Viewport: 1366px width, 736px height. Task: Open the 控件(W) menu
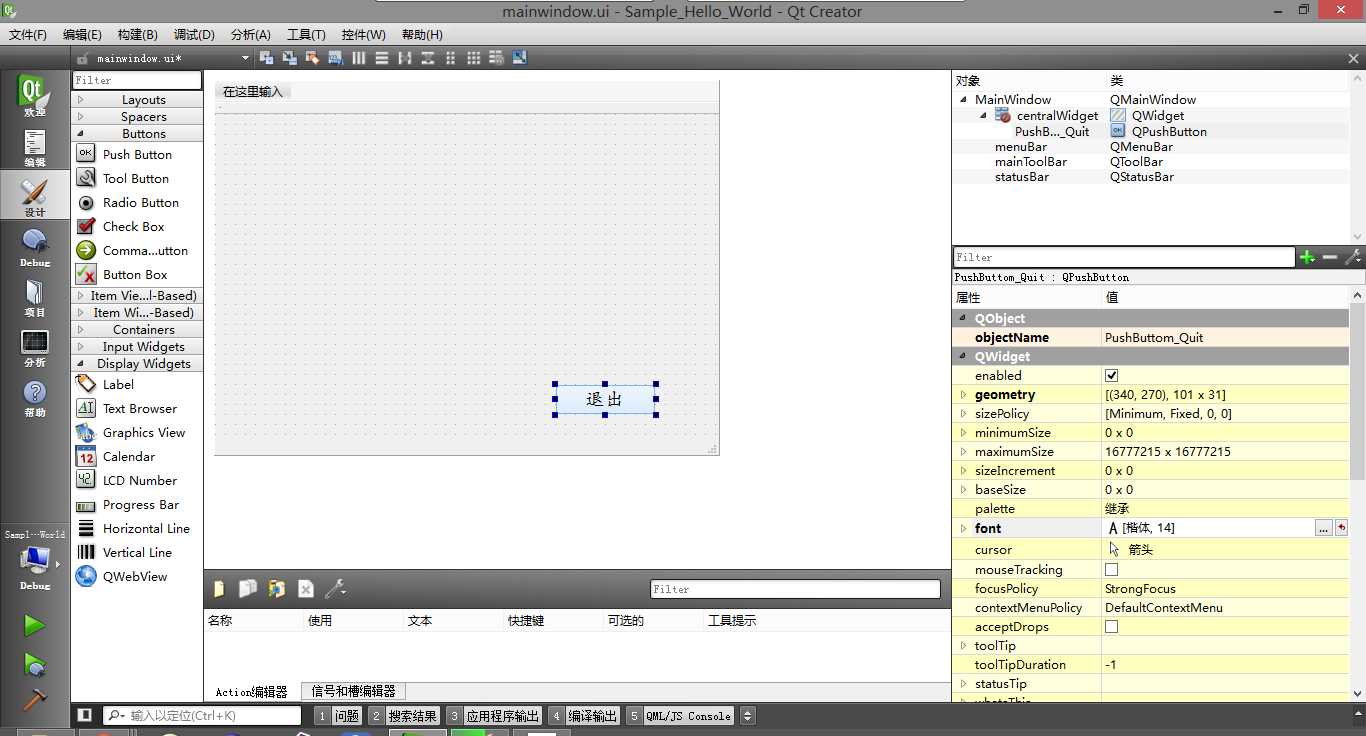(364, 34)
